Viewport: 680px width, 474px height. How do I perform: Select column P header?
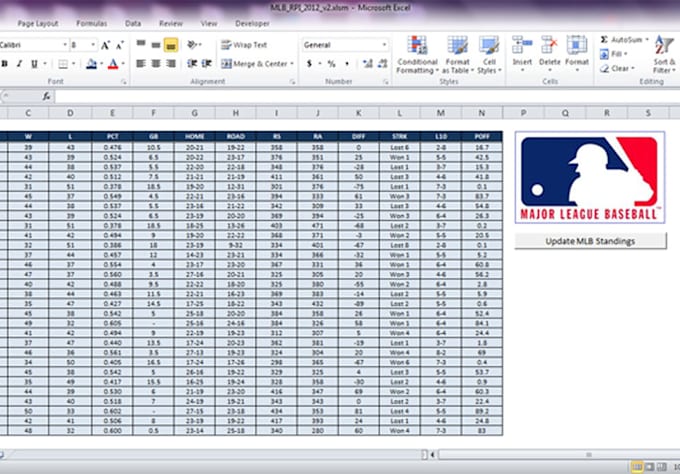[523, 113]
